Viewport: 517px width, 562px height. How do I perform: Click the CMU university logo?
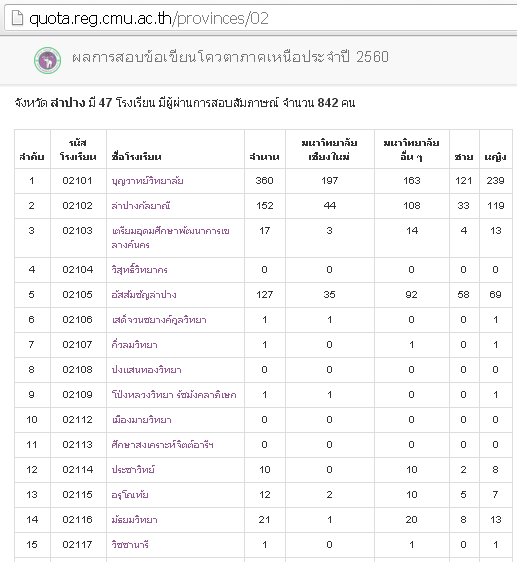[x=47, y=60]
